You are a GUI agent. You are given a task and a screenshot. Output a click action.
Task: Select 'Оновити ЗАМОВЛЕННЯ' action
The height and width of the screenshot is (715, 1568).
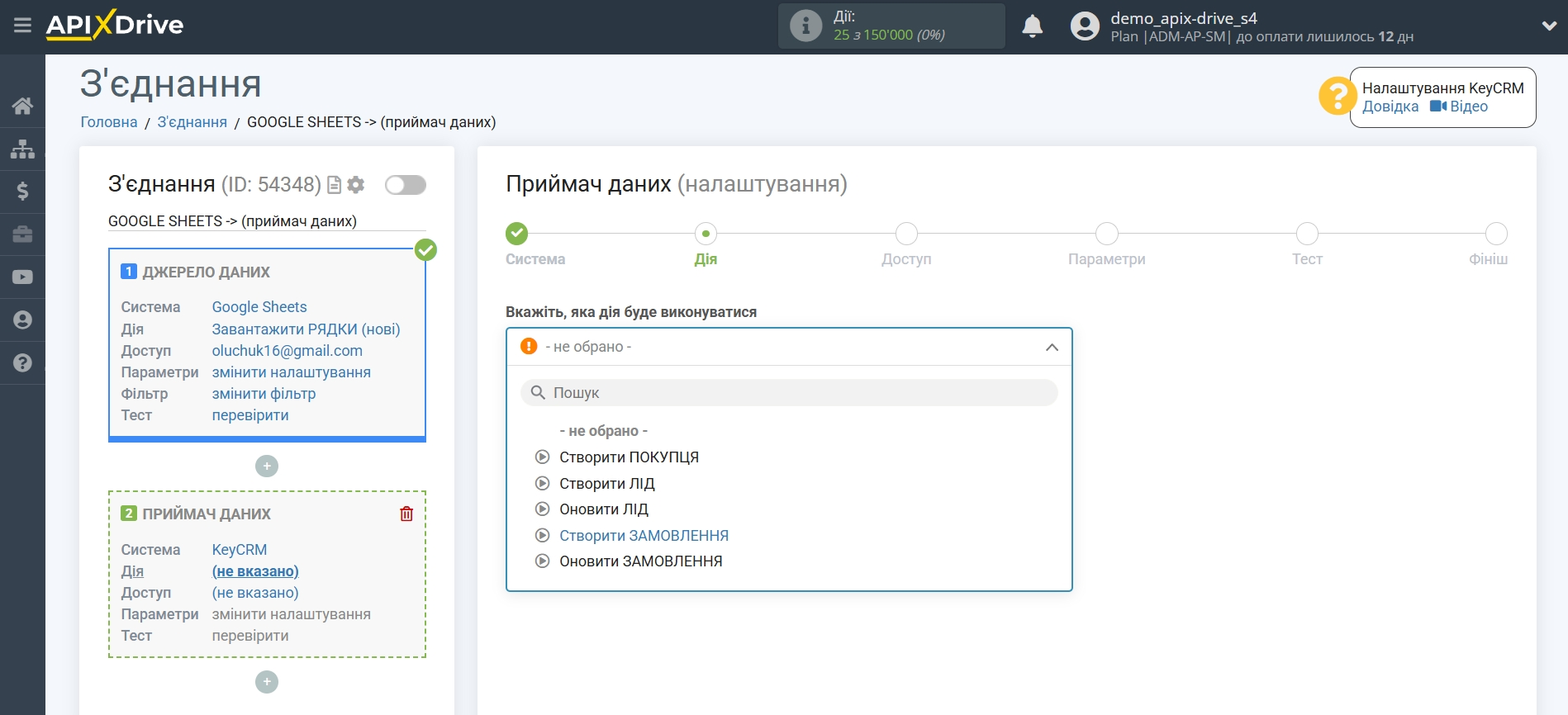coord(640,561)
